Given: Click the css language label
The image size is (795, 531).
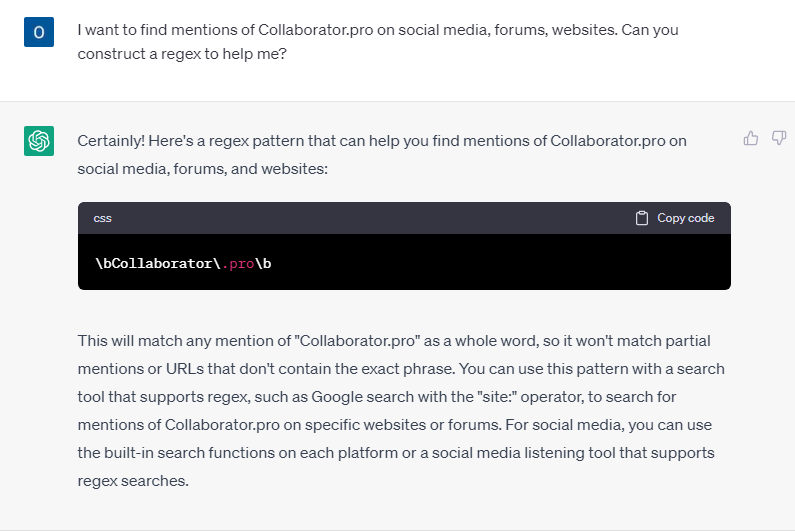Looking at the screenshot, I should click(x=103, y=218).
